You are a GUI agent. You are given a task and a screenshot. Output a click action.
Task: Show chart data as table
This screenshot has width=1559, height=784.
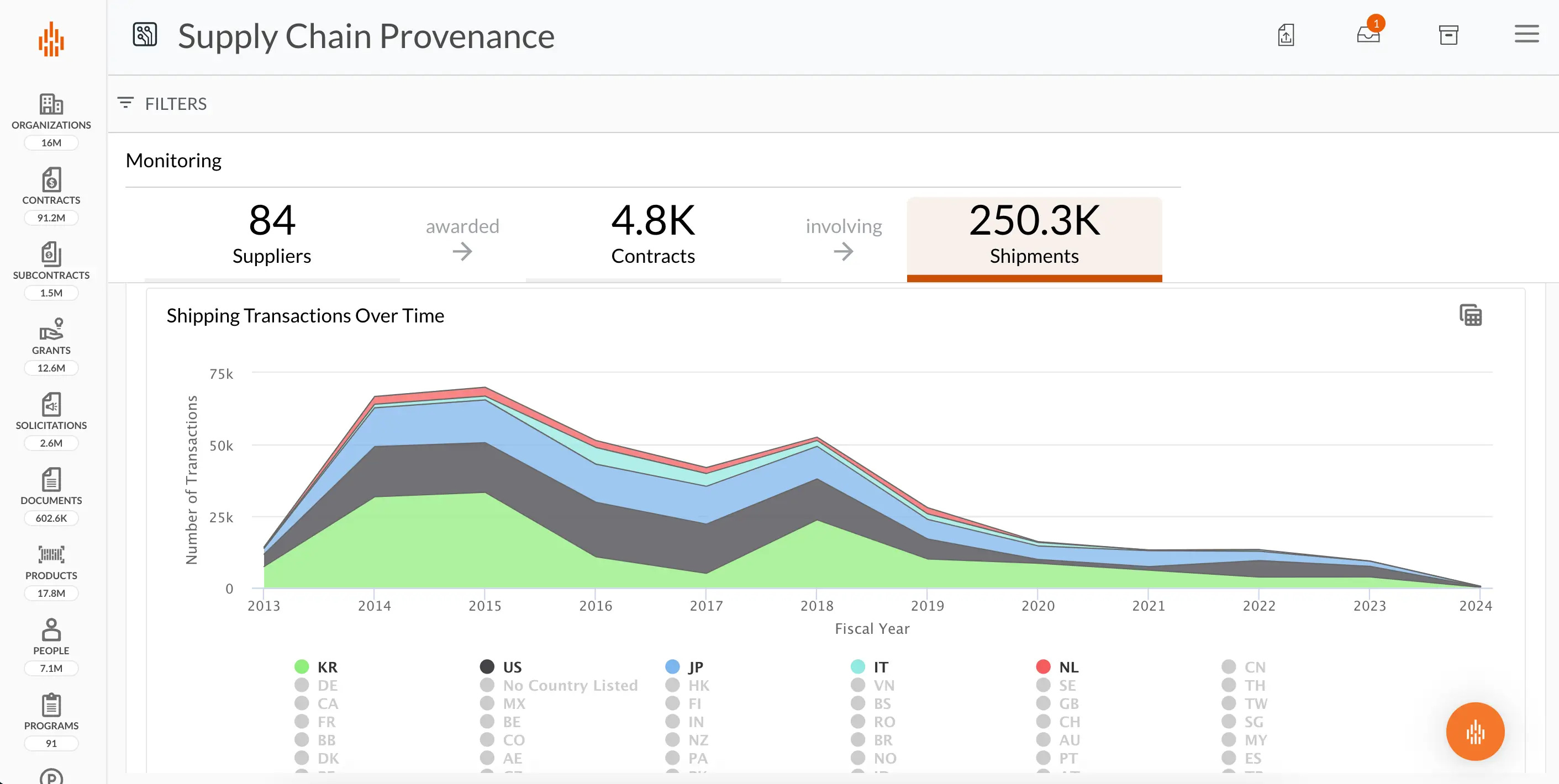[x=1470, y=315]
